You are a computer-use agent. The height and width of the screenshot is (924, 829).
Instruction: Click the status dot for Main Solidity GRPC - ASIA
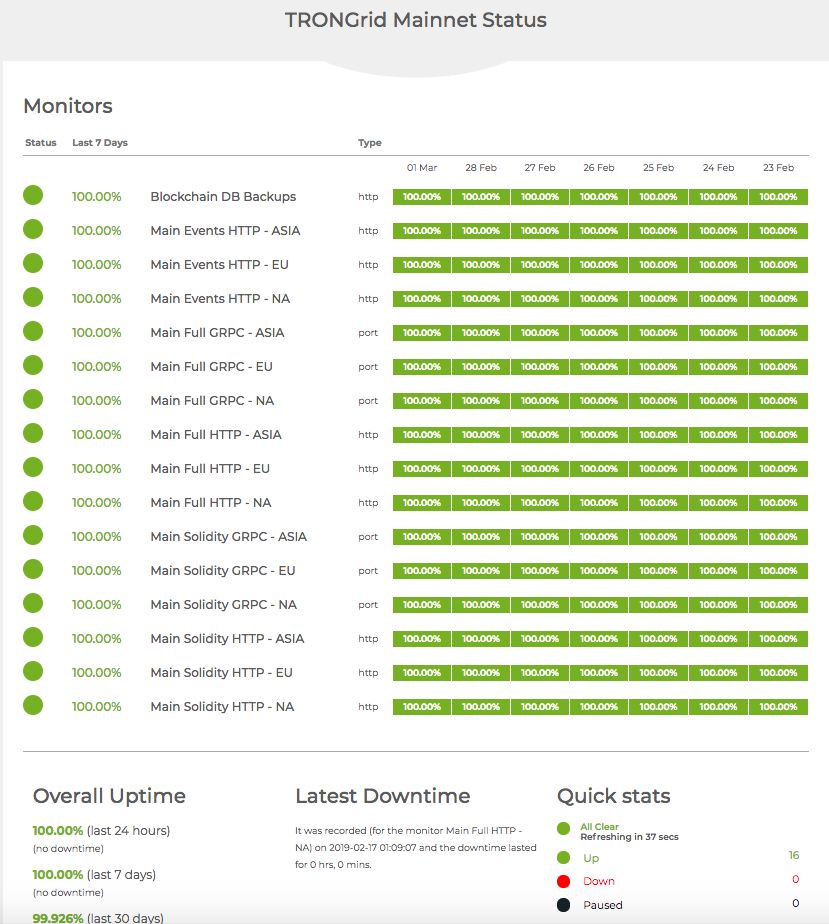pyautogui.click(x=33, y=535)
